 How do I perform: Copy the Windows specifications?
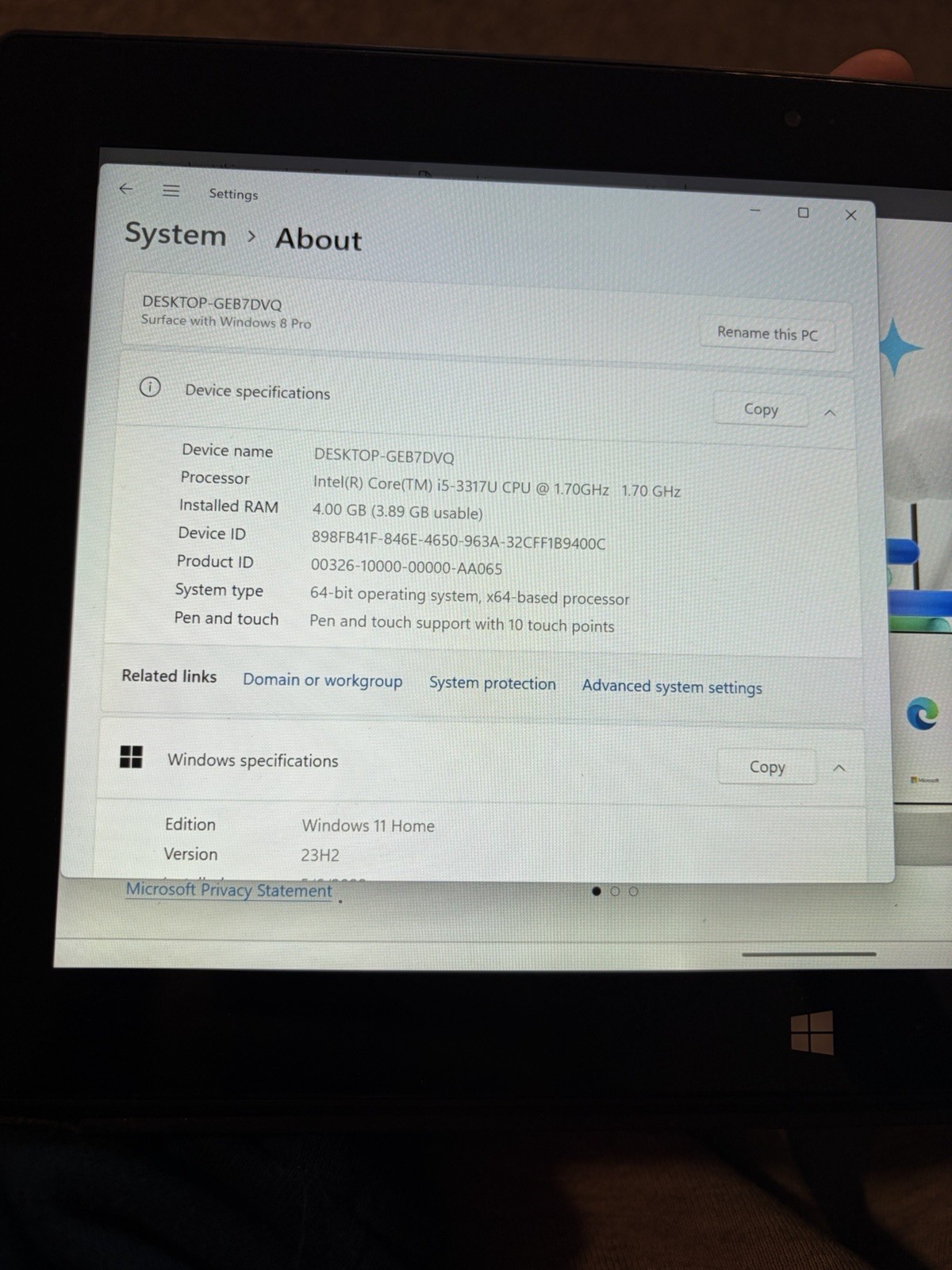tap(767, 768)
